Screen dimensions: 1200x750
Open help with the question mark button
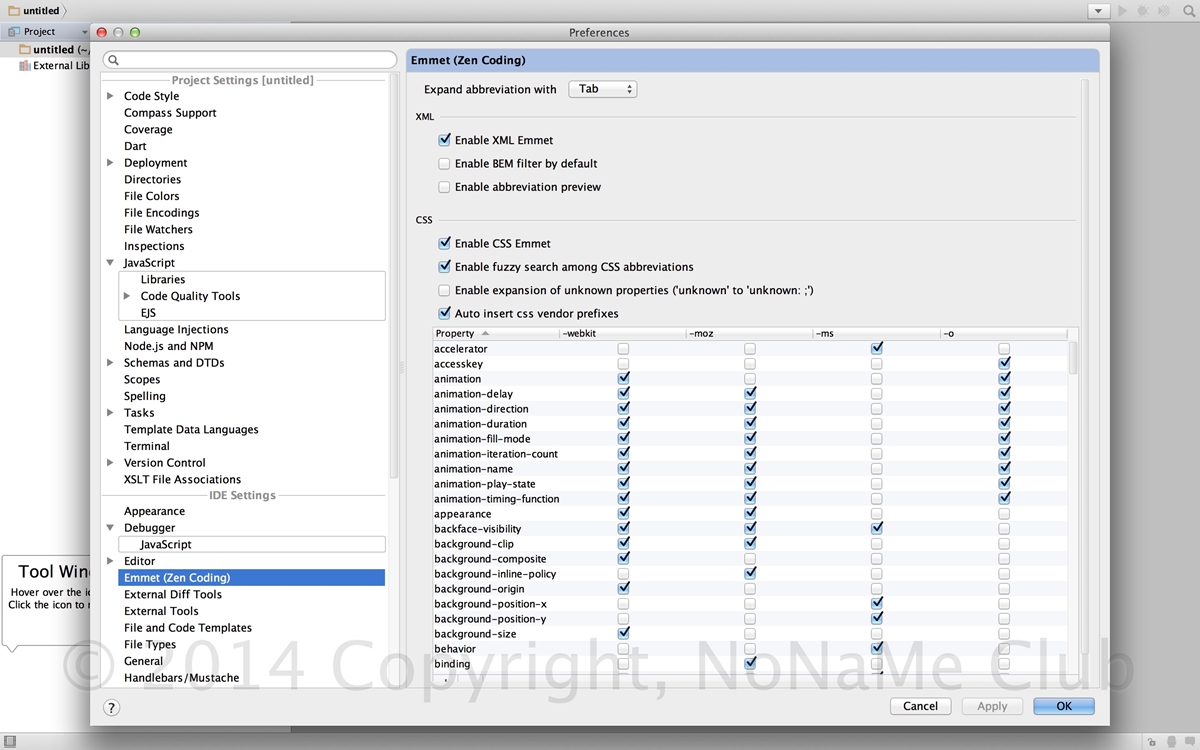pos(112,707)
